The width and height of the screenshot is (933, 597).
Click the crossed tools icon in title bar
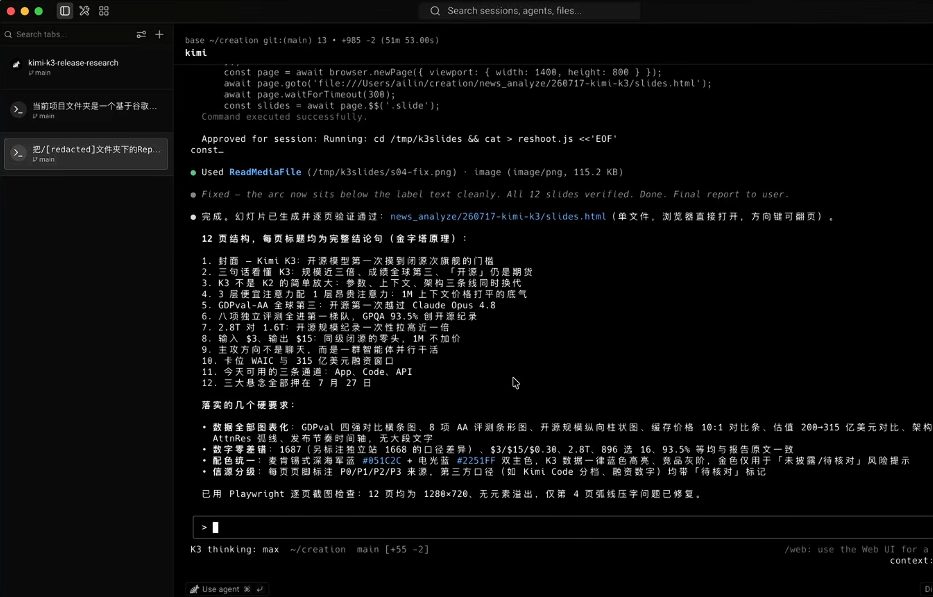(84, 11)
